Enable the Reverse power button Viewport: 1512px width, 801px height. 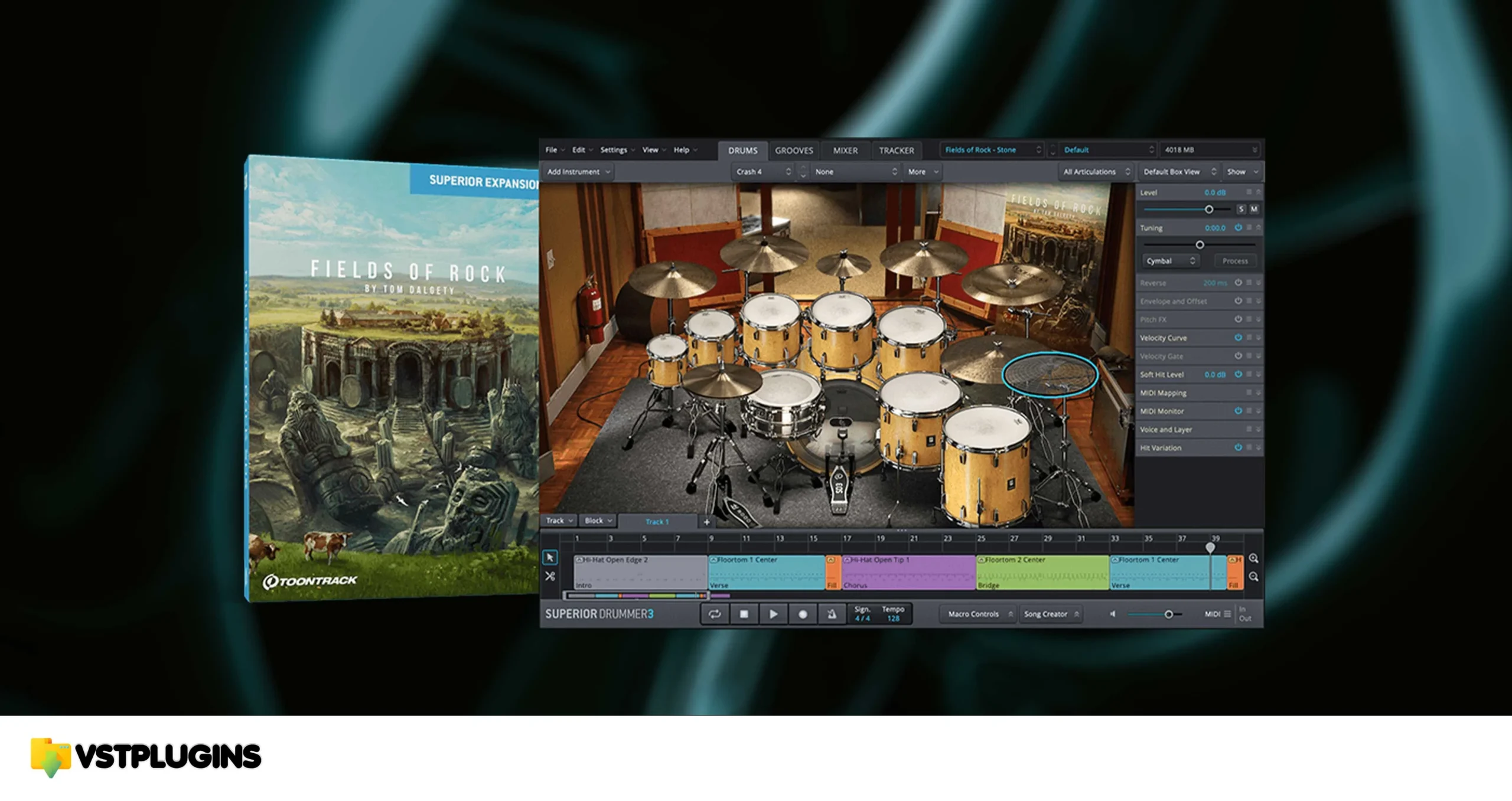click(x=1238, y=283)
